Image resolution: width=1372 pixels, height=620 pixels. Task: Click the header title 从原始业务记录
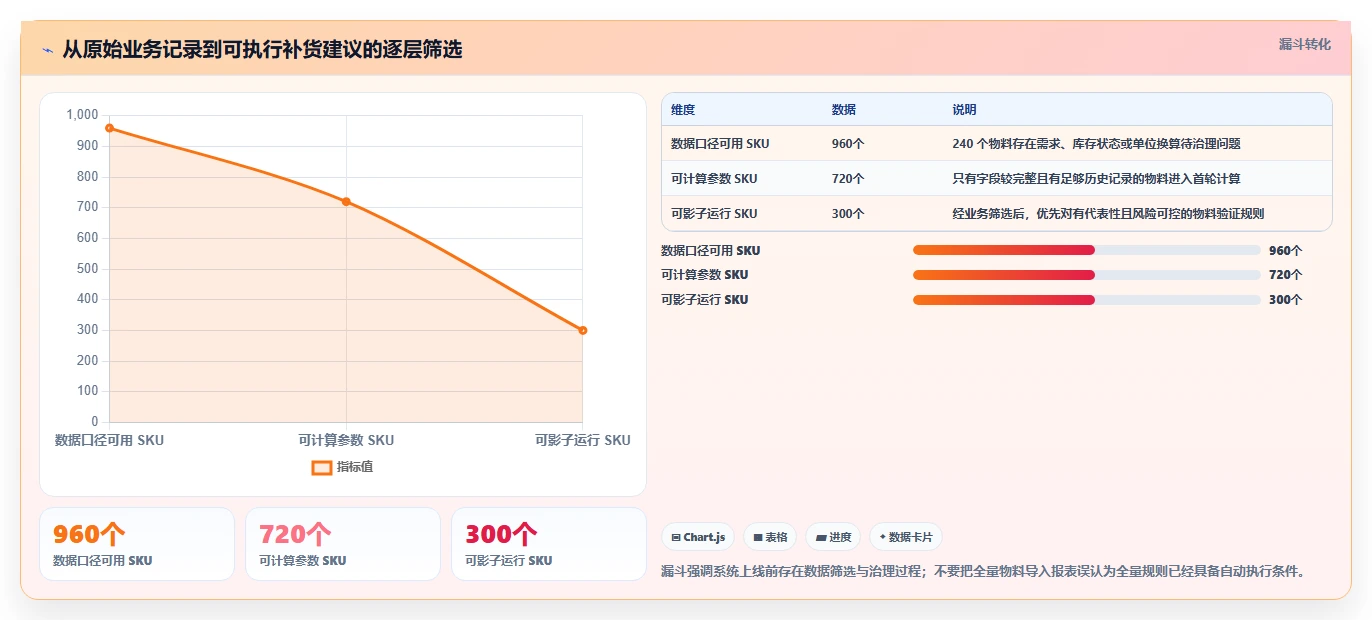pos(262,50)
